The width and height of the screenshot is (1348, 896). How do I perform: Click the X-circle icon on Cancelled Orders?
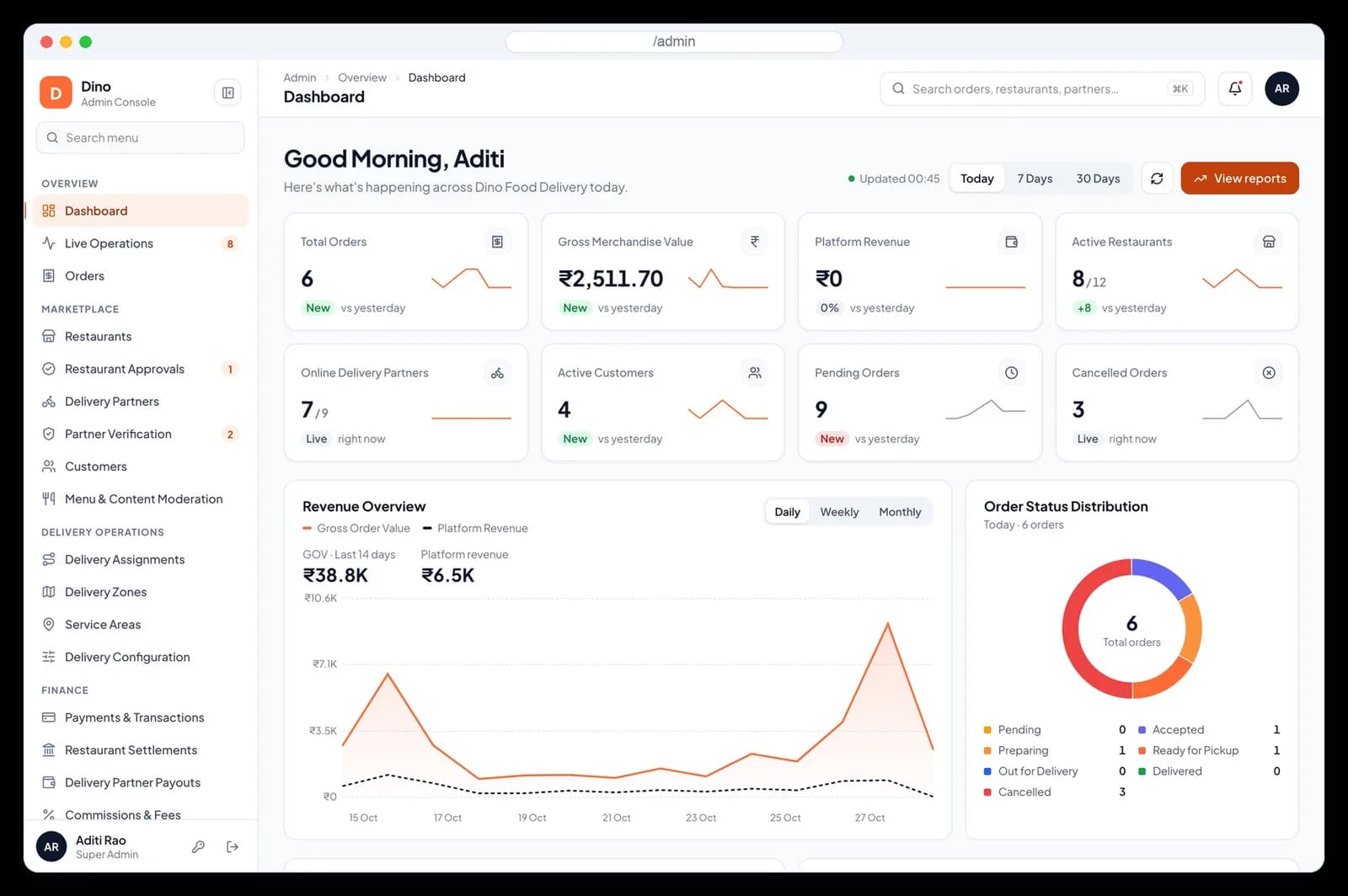click(1269, 373)
